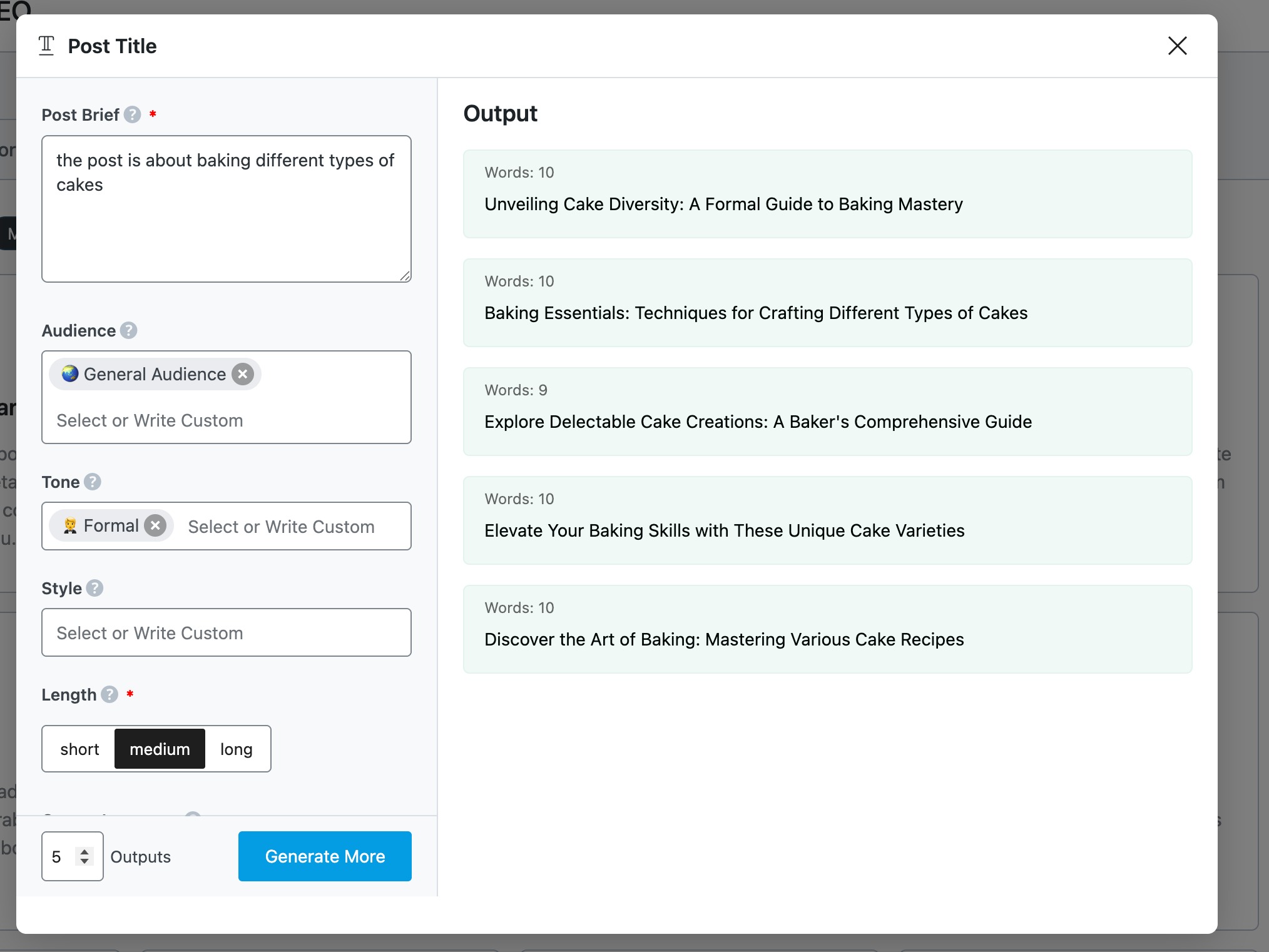Remove the General Audience tag

pyautogui.click(x=243, y=374)
